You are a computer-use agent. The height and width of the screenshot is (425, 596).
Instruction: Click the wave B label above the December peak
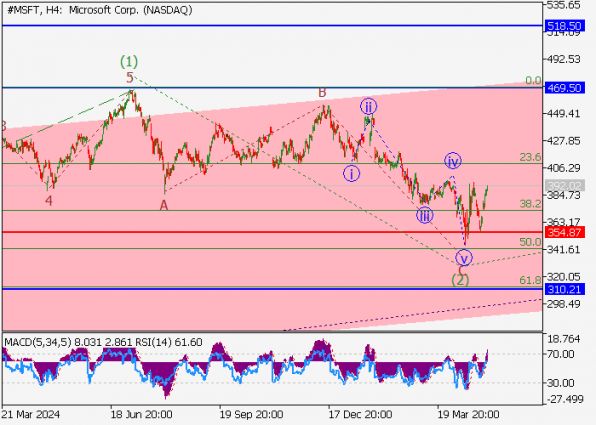tap(322, 92)
